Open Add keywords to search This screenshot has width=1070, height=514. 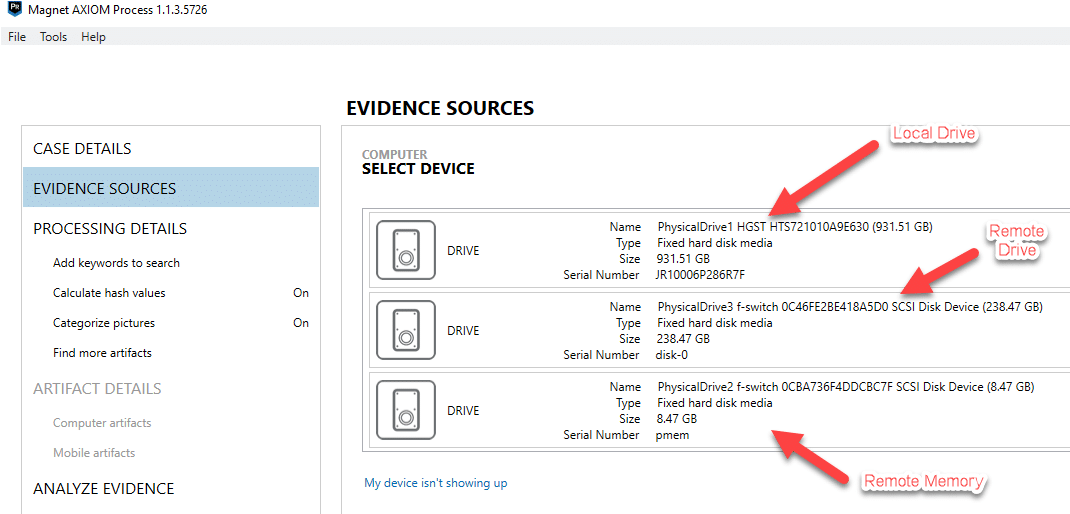click(117, 263)
